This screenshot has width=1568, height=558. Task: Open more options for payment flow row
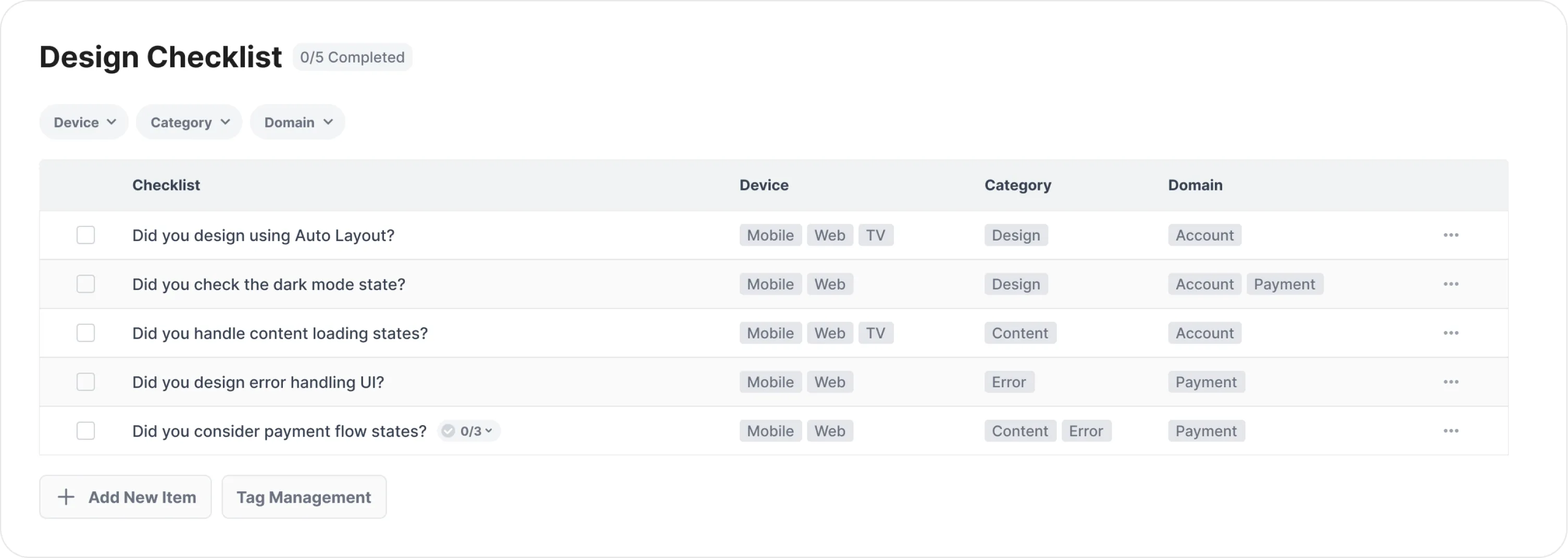pyautogui.click(x=1450, y=431)
